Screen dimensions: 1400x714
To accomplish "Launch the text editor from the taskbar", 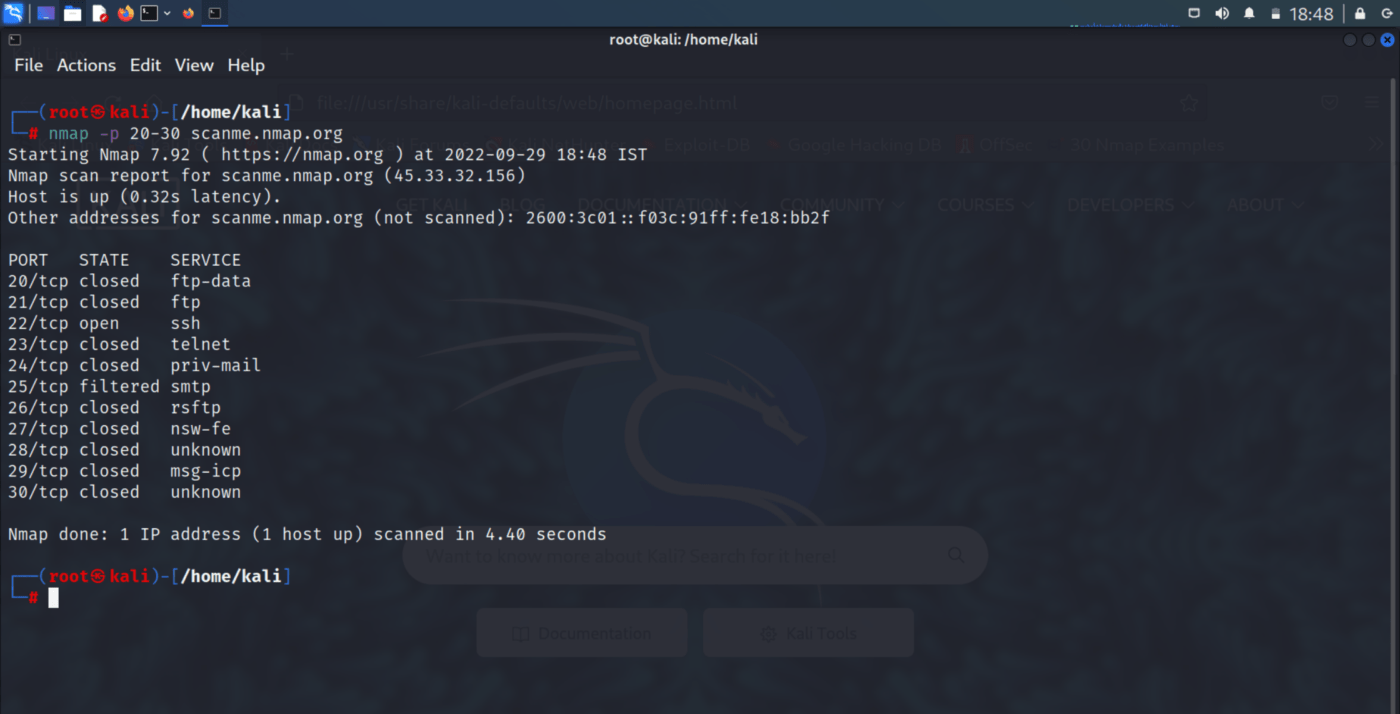I will tap(99, 13).
